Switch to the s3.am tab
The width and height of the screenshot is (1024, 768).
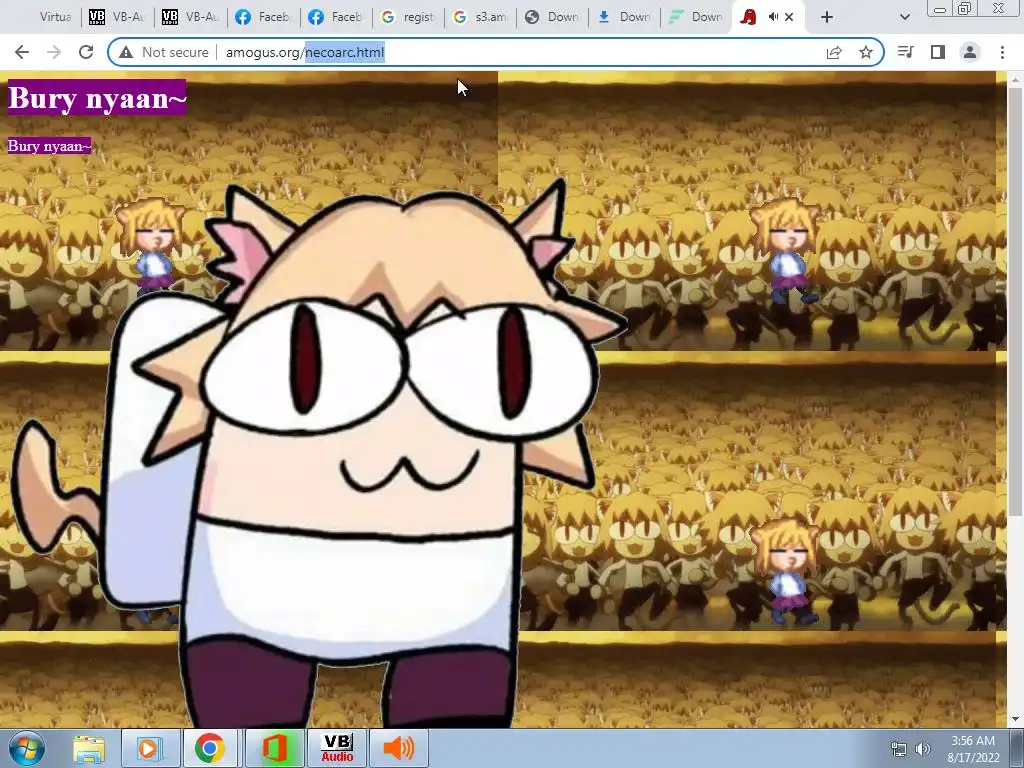tap(480, 17)
